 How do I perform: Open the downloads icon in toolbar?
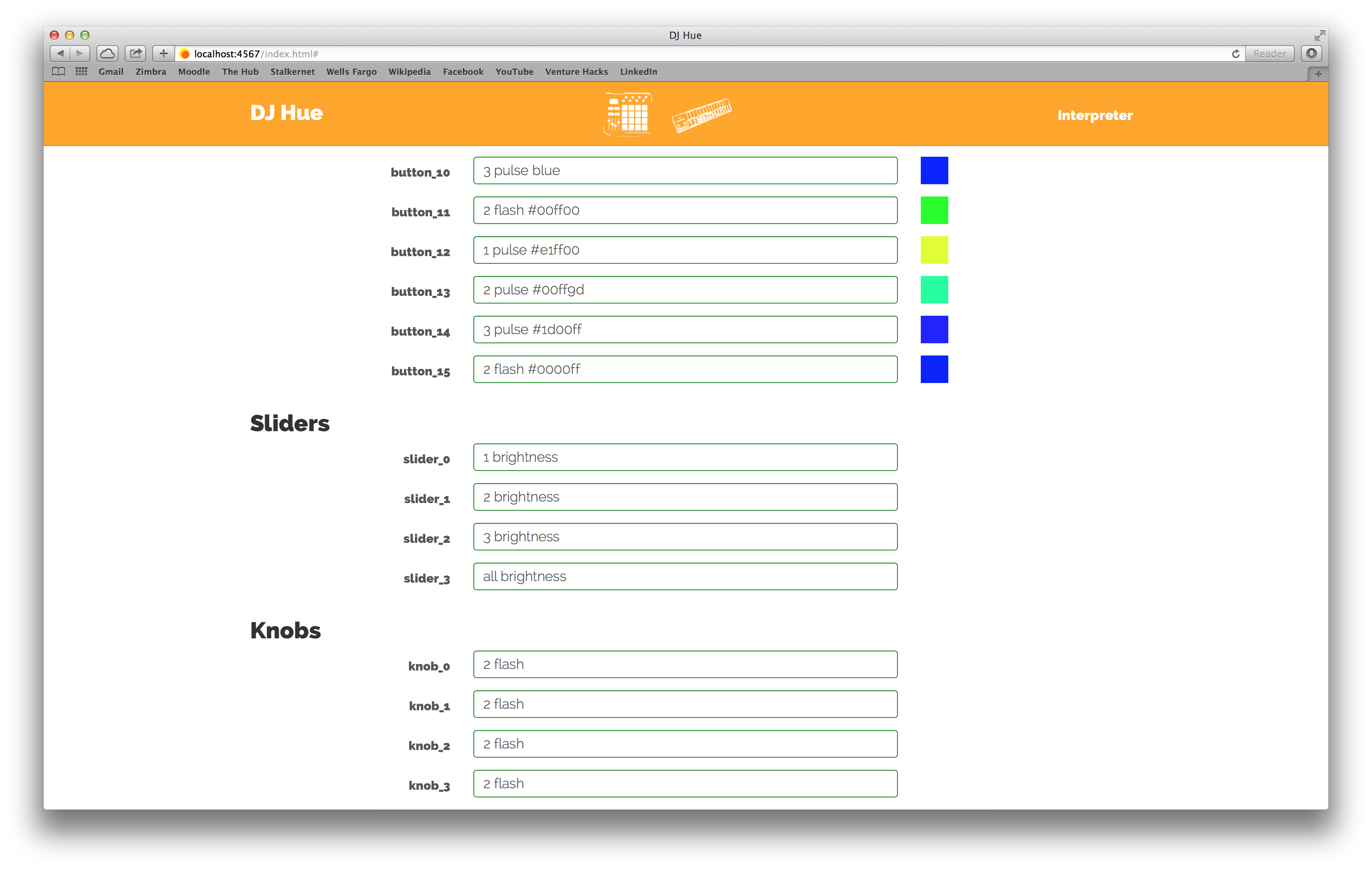[x=1311, y=54]
